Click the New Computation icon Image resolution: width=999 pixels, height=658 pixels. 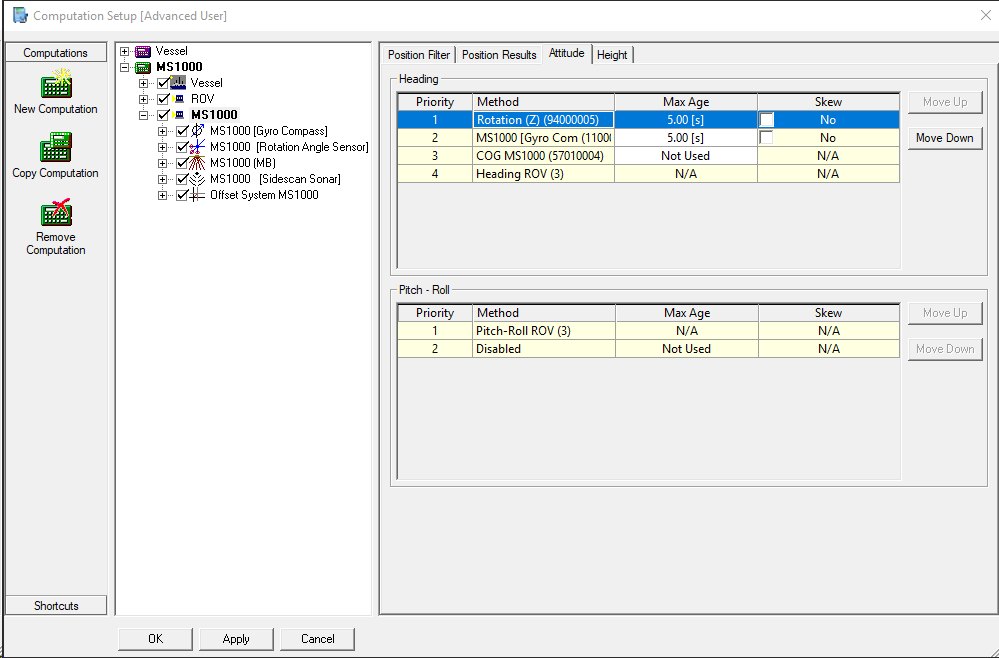(x=56, y=84)
